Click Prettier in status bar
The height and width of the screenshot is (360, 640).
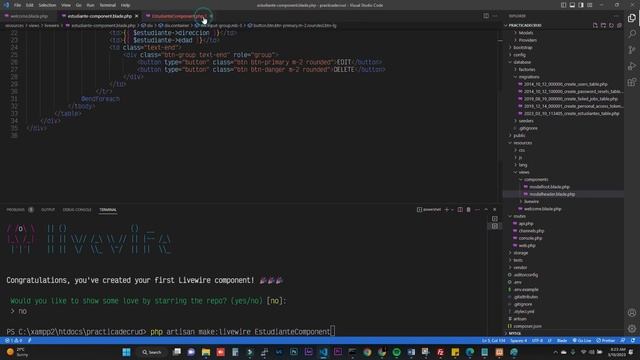click(606, 340)
